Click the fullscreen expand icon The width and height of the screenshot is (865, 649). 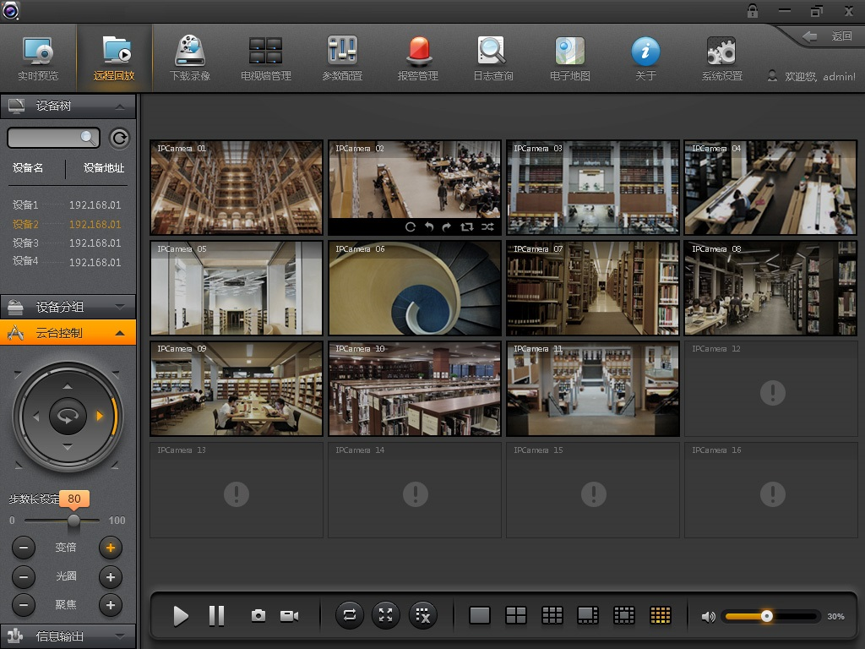pos(386,615)
